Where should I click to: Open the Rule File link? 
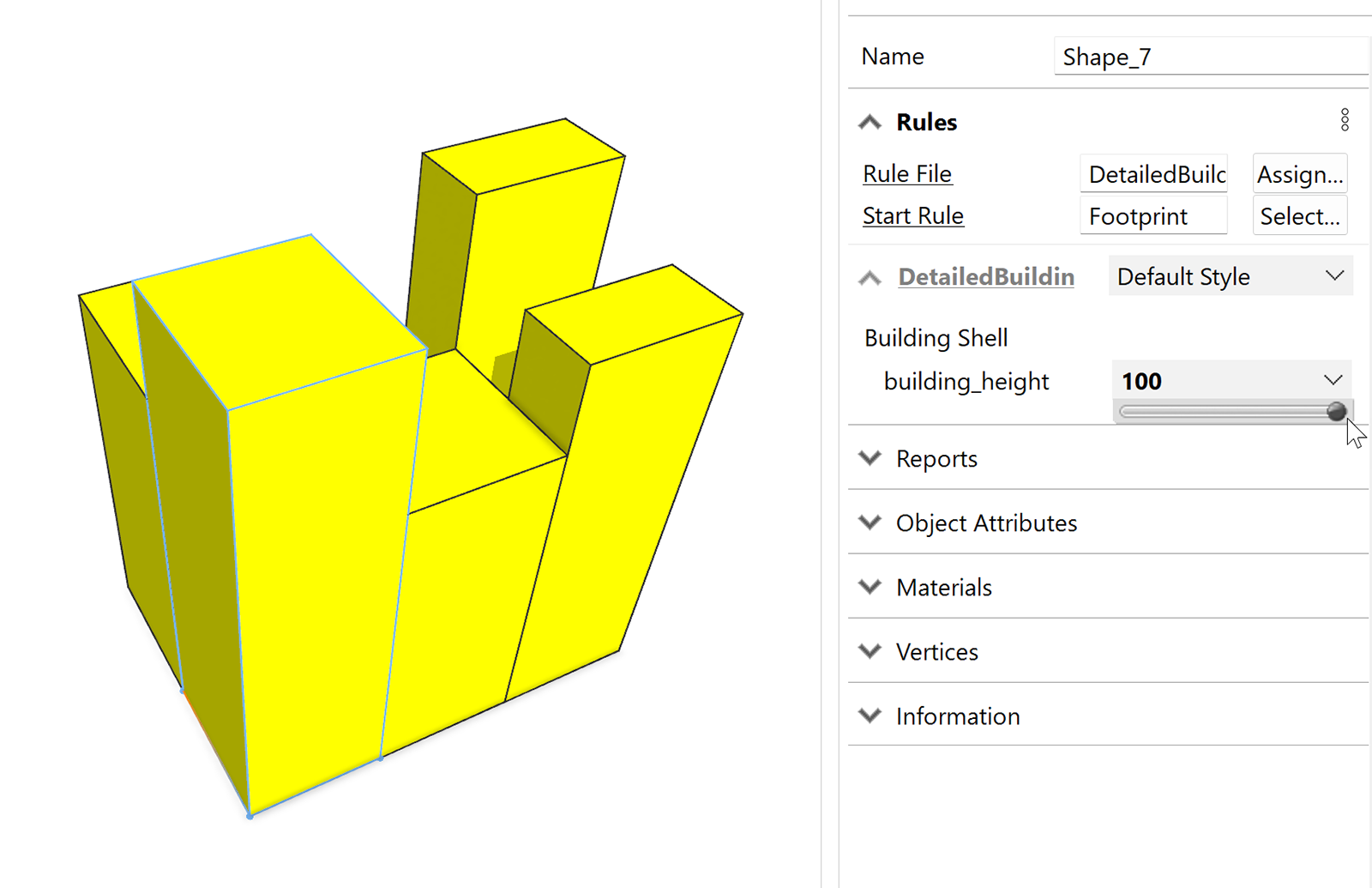tap(907, 174)
